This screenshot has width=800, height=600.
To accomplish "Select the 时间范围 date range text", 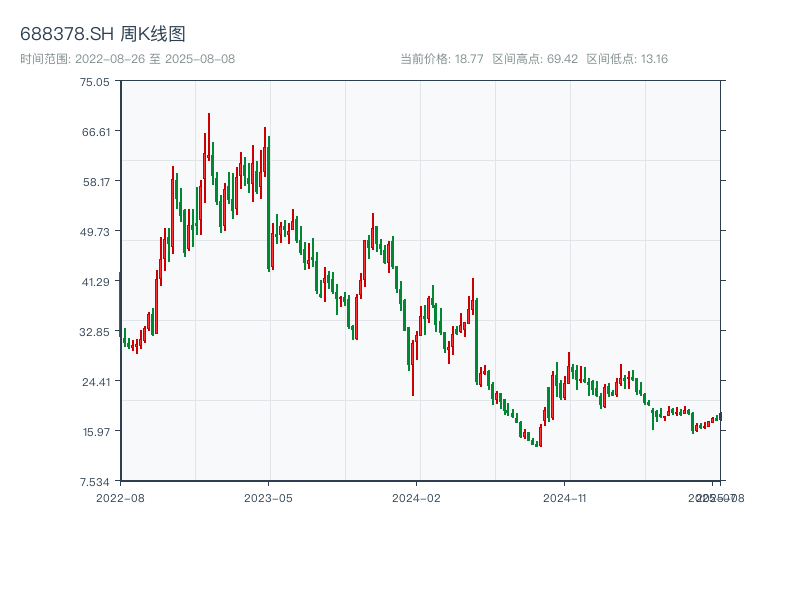I will point(127,59).
